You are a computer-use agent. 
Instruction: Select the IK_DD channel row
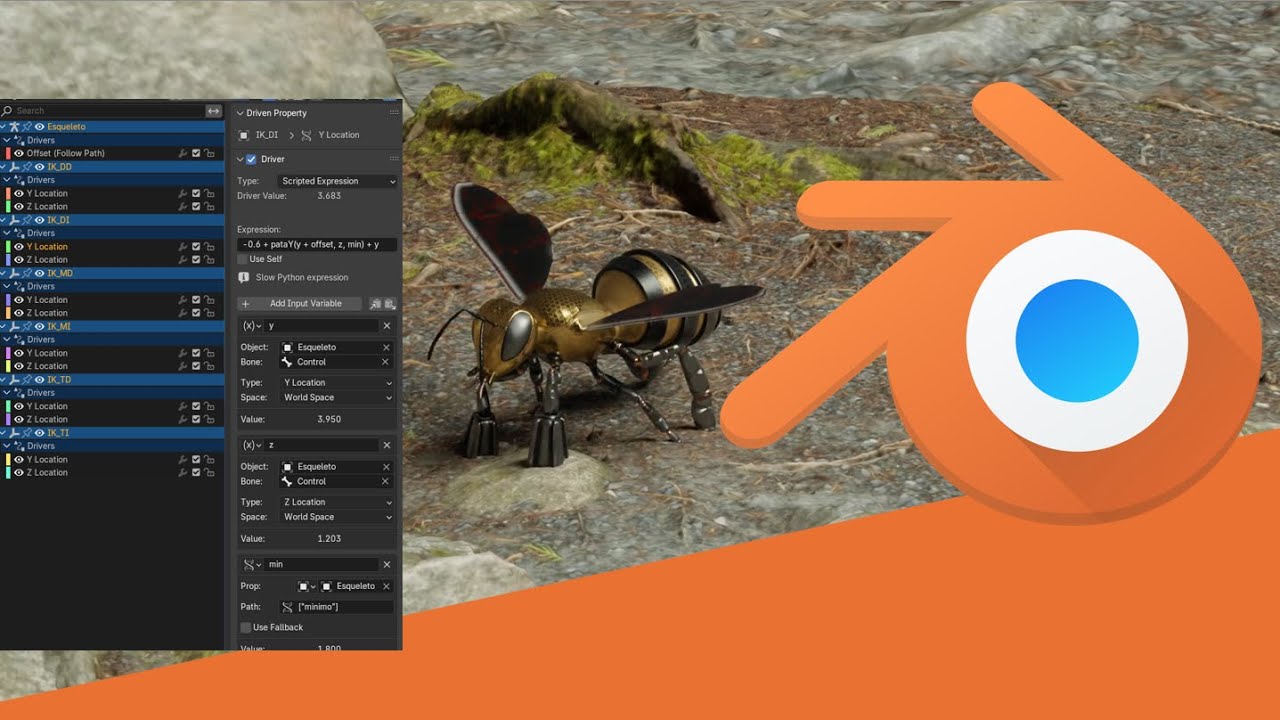(x=112, y=167)
